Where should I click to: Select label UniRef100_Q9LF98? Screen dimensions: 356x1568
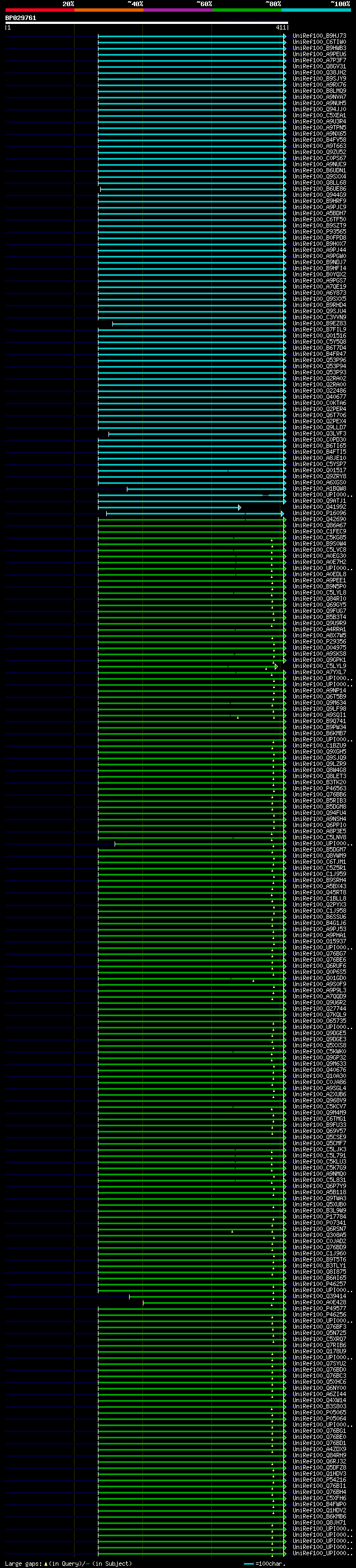319,709
